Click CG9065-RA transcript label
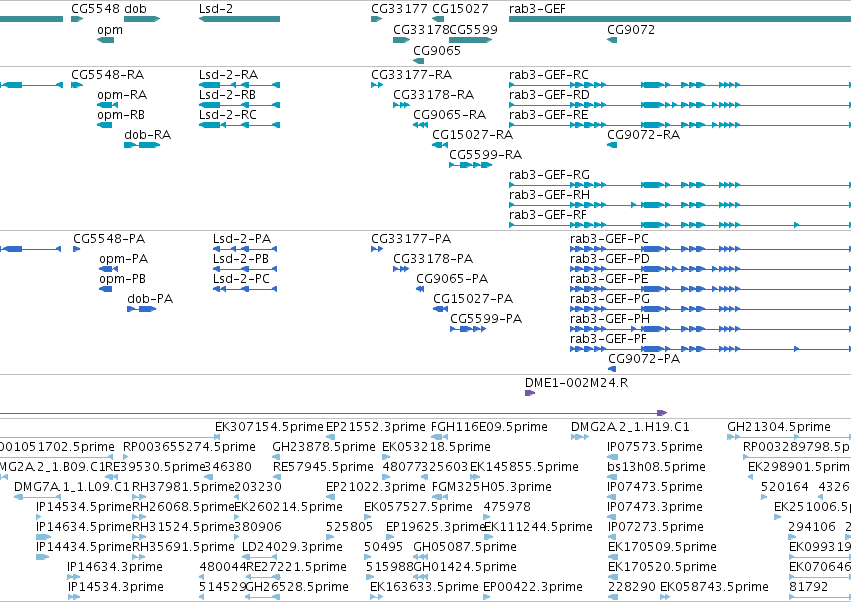851x602 pixels. pos(449,115)
